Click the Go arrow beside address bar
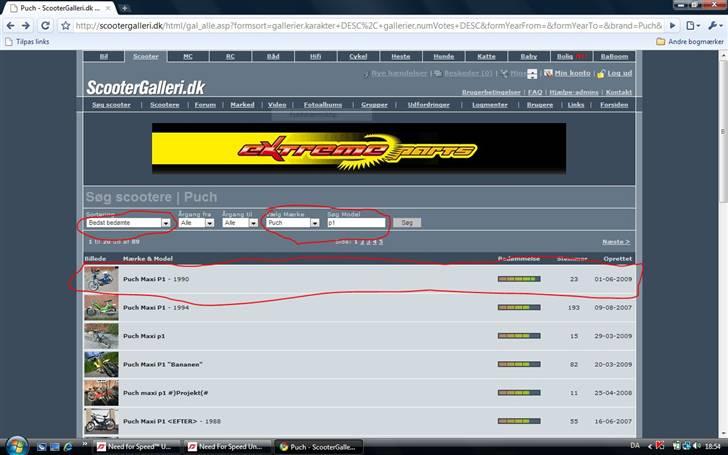 [x=672, y=26]
